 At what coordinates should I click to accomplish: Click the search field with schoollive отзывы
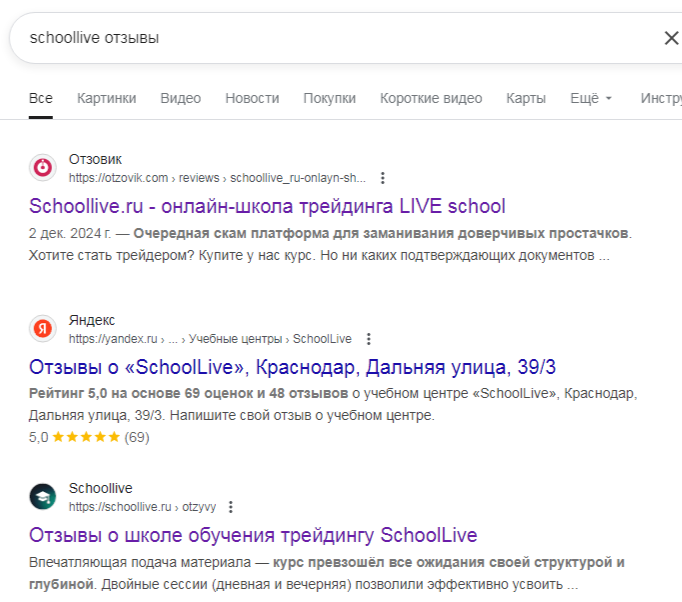coord(330,38)
